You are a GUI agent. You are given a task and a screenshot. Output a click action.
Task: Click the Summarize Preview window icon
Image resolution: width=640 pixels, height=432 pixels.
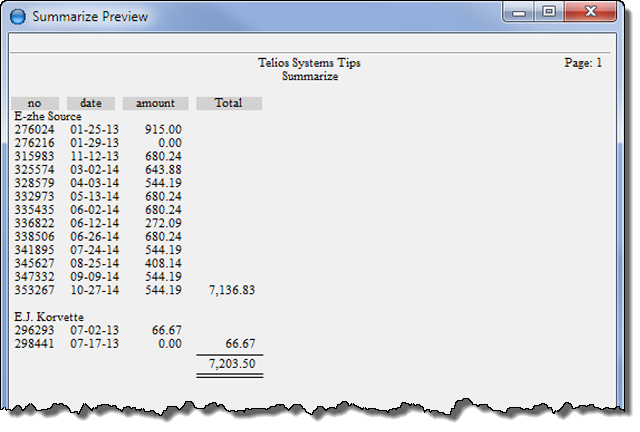[19, 17]
